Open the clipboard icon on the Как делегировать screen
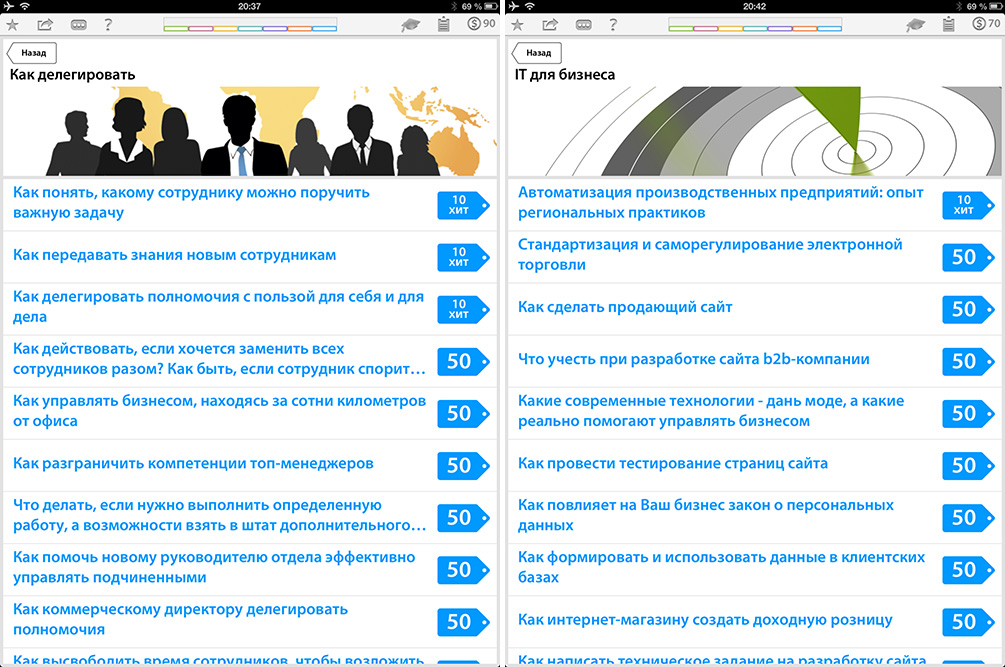The width and height of the screenshot is (1005, 667). [444, 25]
